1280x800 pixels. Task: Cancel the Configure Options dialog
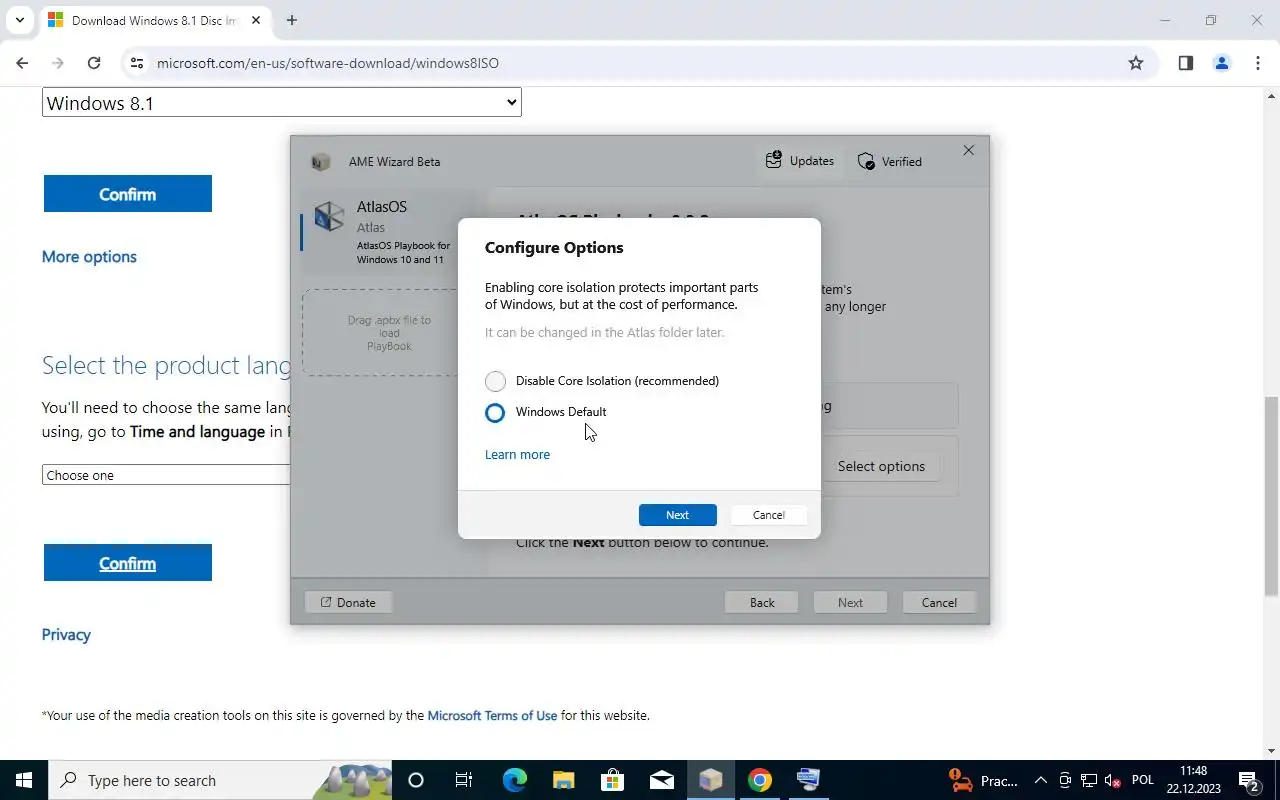coord(768,515)
